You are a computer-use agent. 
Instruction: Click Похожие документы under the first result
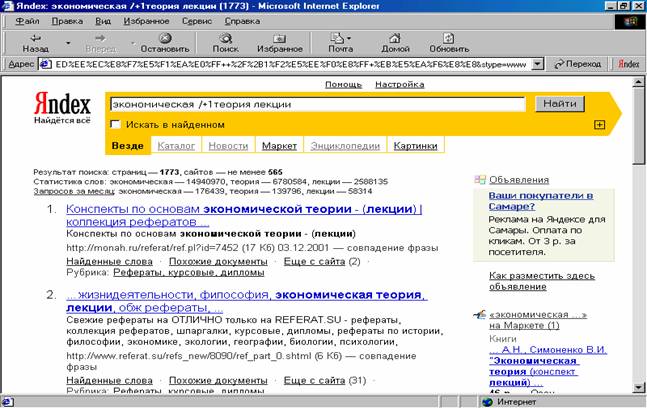[x=218, y=262]
